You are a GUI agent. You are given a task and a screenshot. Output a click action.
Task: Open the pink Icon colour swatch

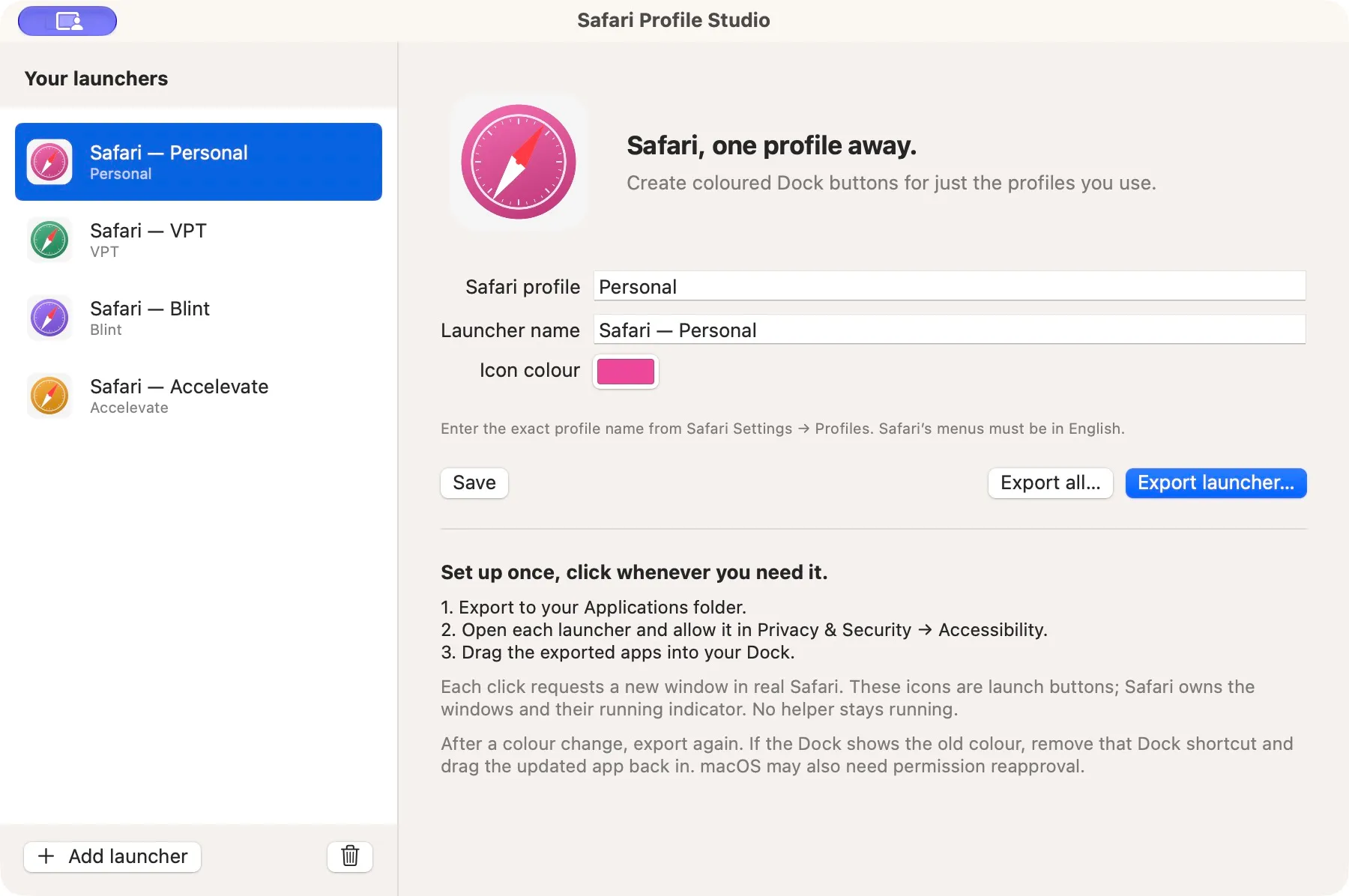click(x=626, y=372)
